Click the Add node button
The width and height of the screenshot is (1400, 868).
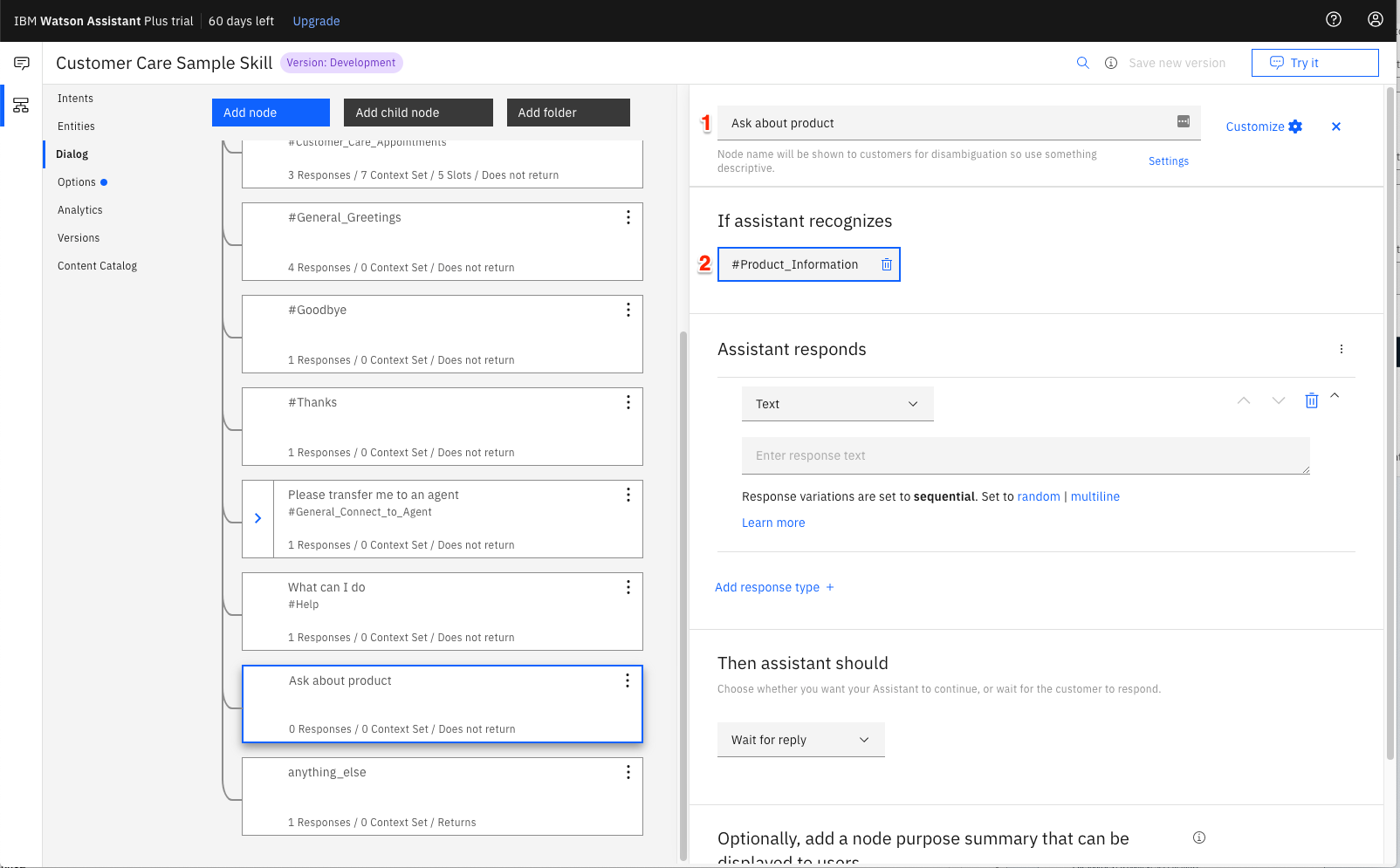[x=271, y=113]
